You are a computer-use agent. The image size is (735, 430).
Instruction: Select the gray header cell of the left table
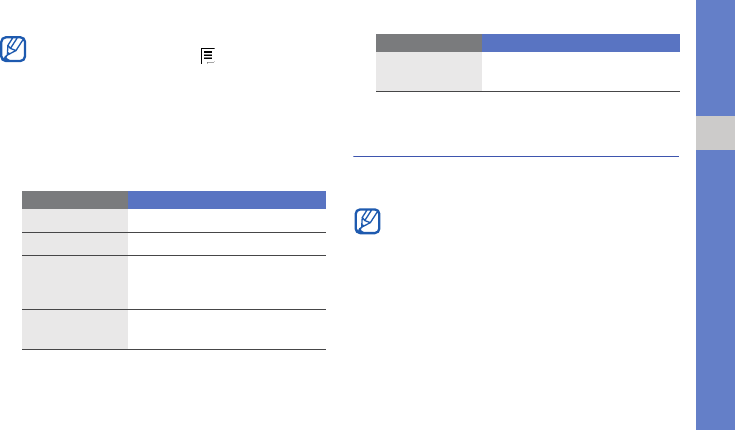pyautogui.click(x=75, y=198)
